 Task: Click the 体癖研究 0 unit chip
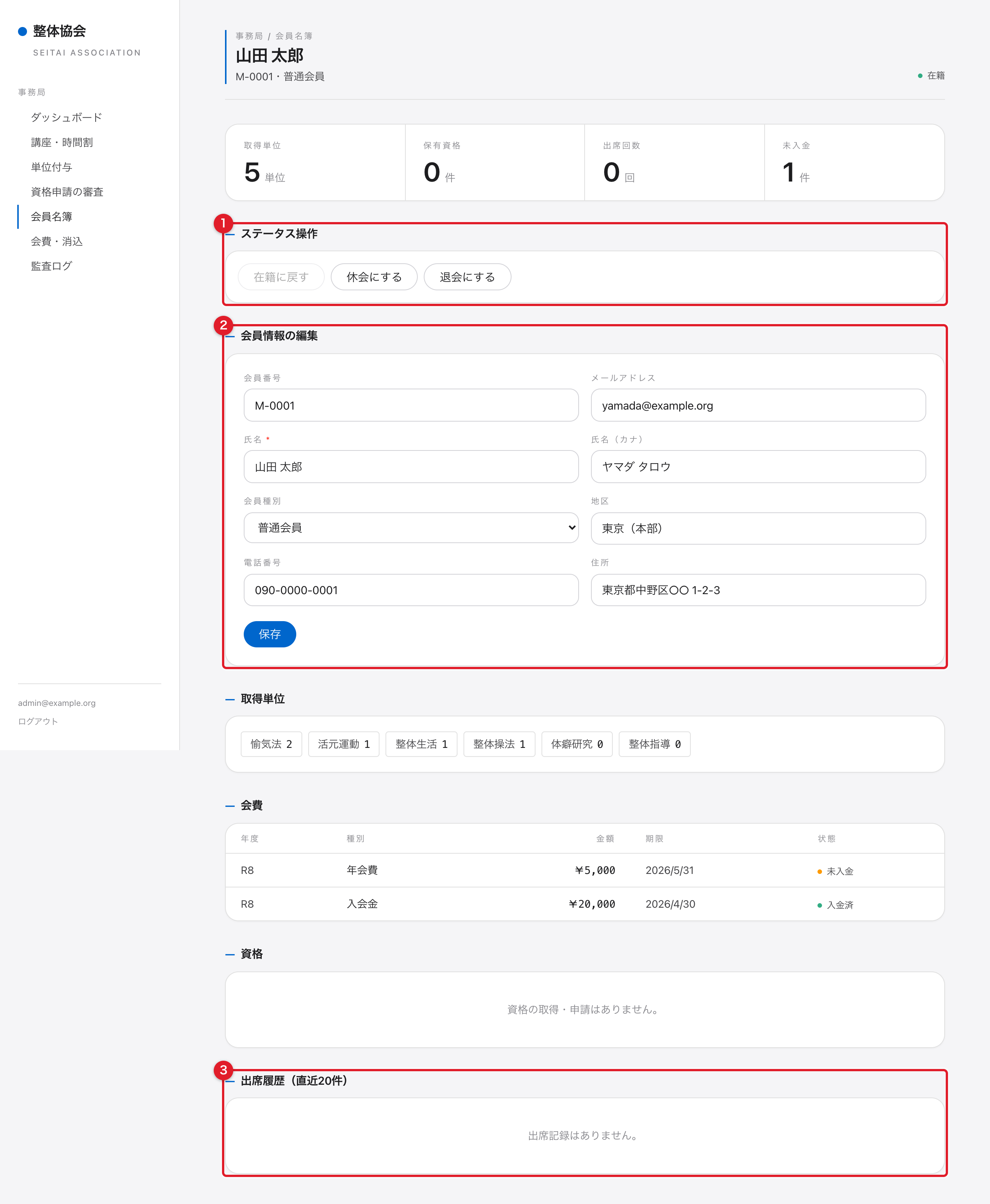coord(577,744)
